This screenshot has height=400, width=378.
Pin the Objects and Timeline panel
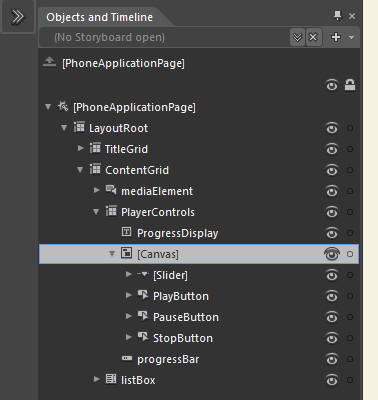click(x=337, y=16)
